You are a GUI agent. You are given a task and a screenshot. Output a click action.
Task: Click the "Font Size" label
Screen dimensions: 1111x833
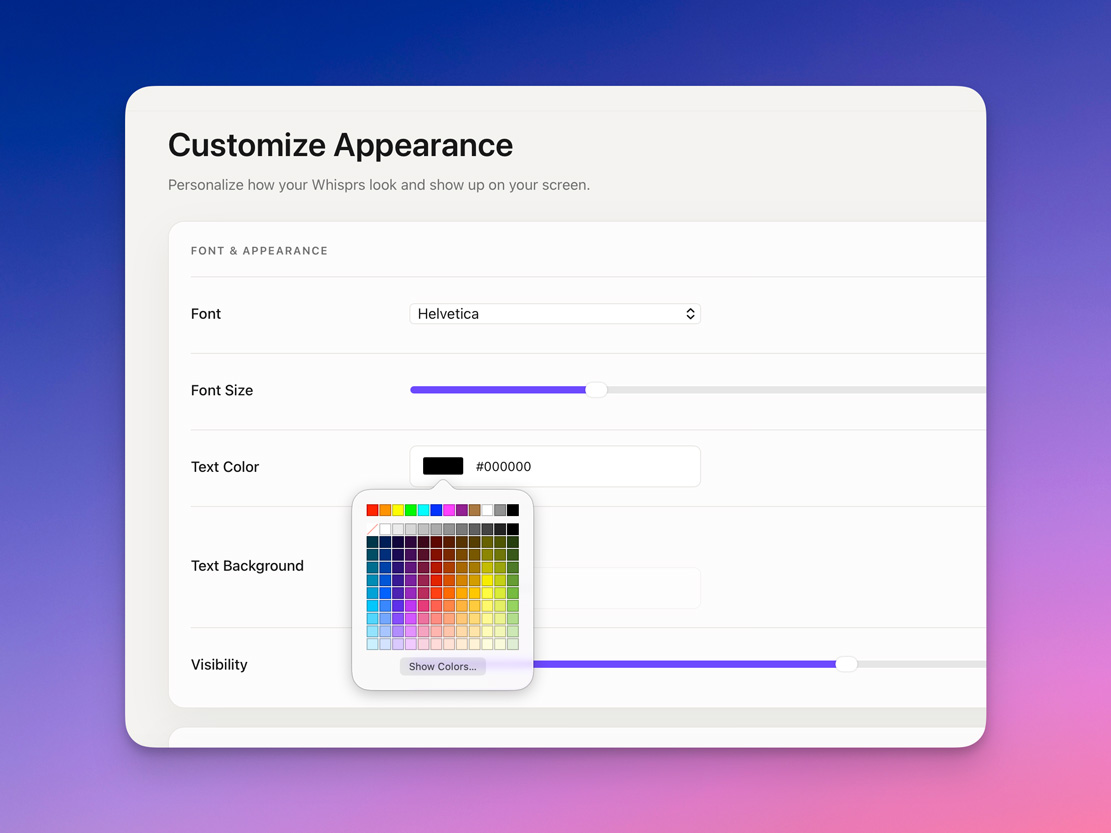point(222,390)
